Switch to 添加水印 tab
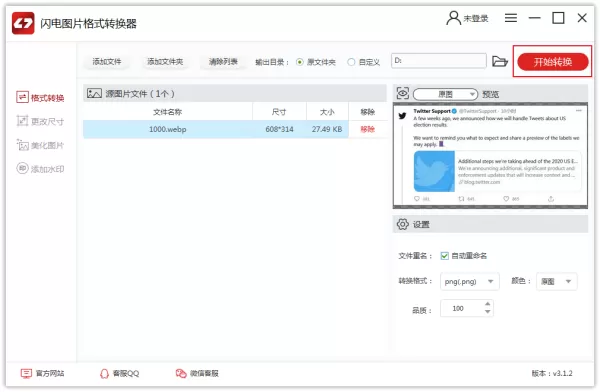This screenshot has height=392, width=600. point(40,169)
